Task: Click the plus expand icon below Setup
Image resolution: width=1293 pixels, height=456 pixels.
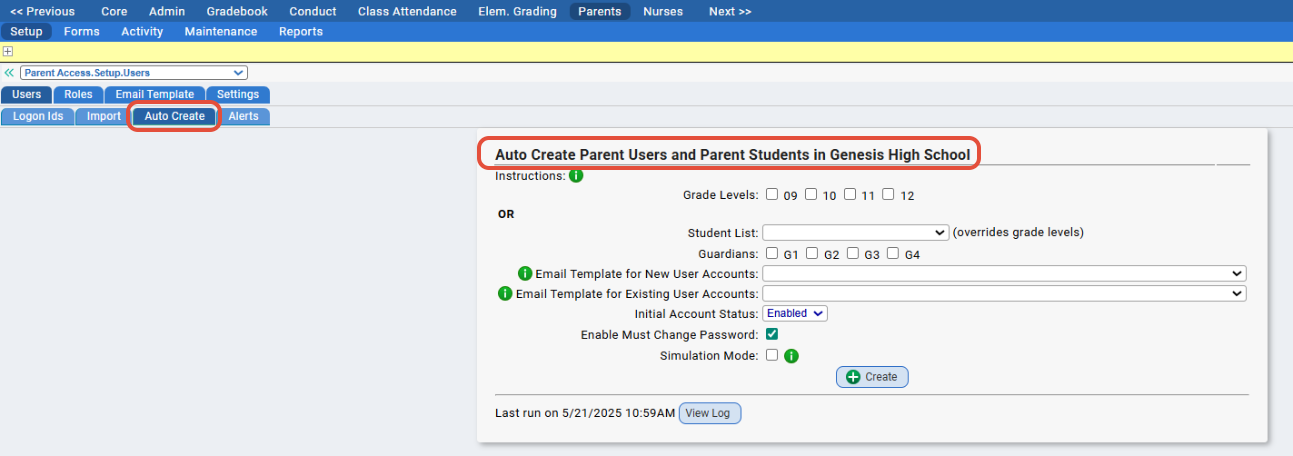Action: tap(8, 51)
